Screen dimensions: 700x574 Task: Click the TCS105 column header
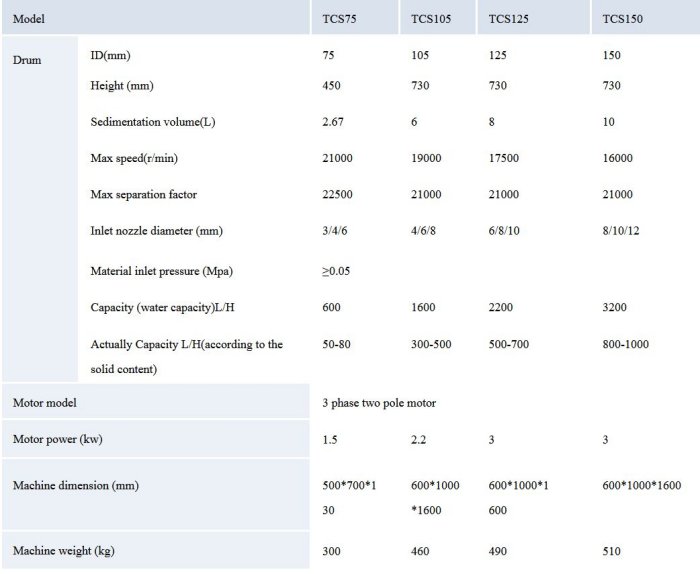pos(430,19)
